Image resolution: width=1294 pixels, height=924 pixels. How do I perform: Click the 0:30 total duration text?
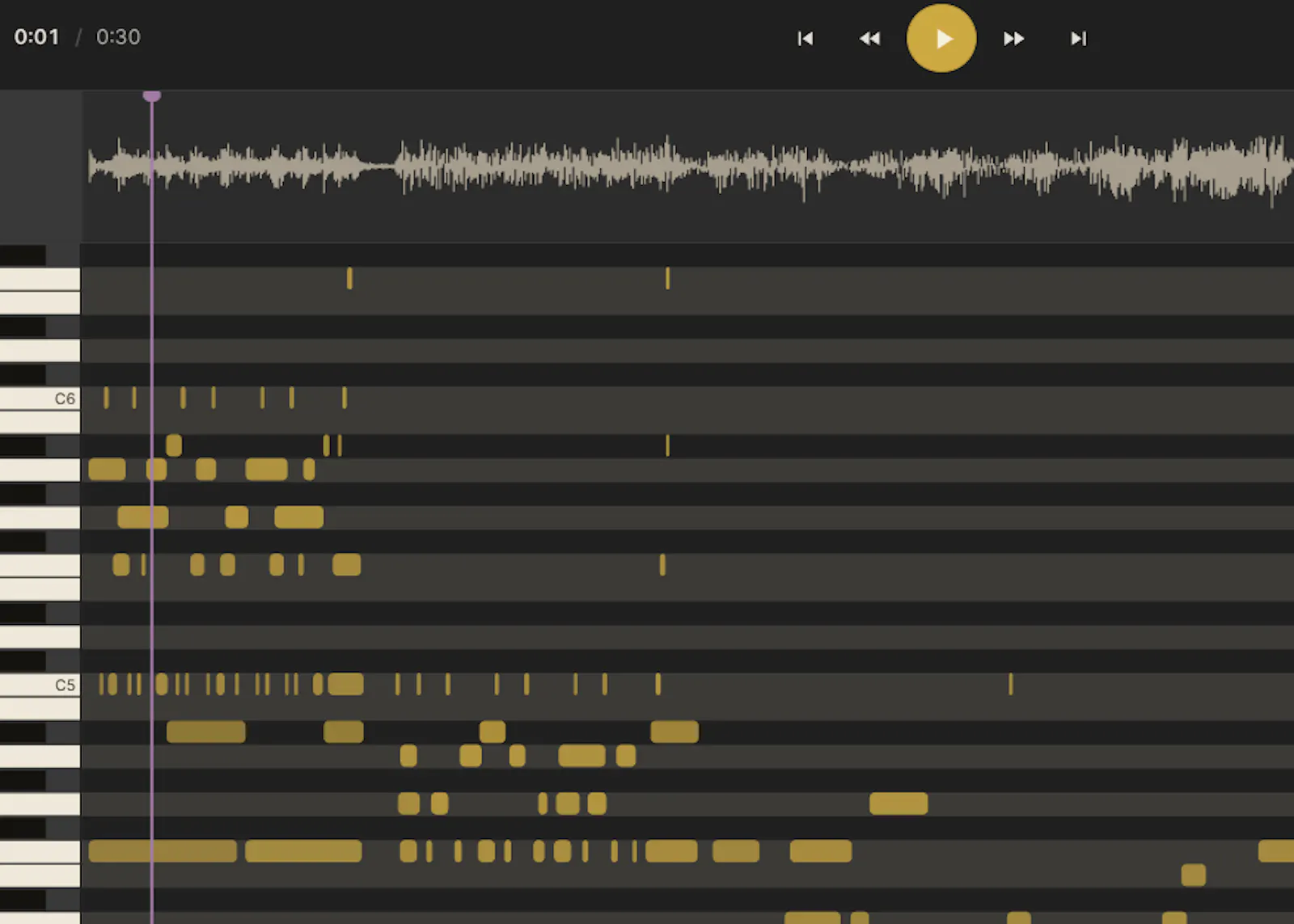118,37
